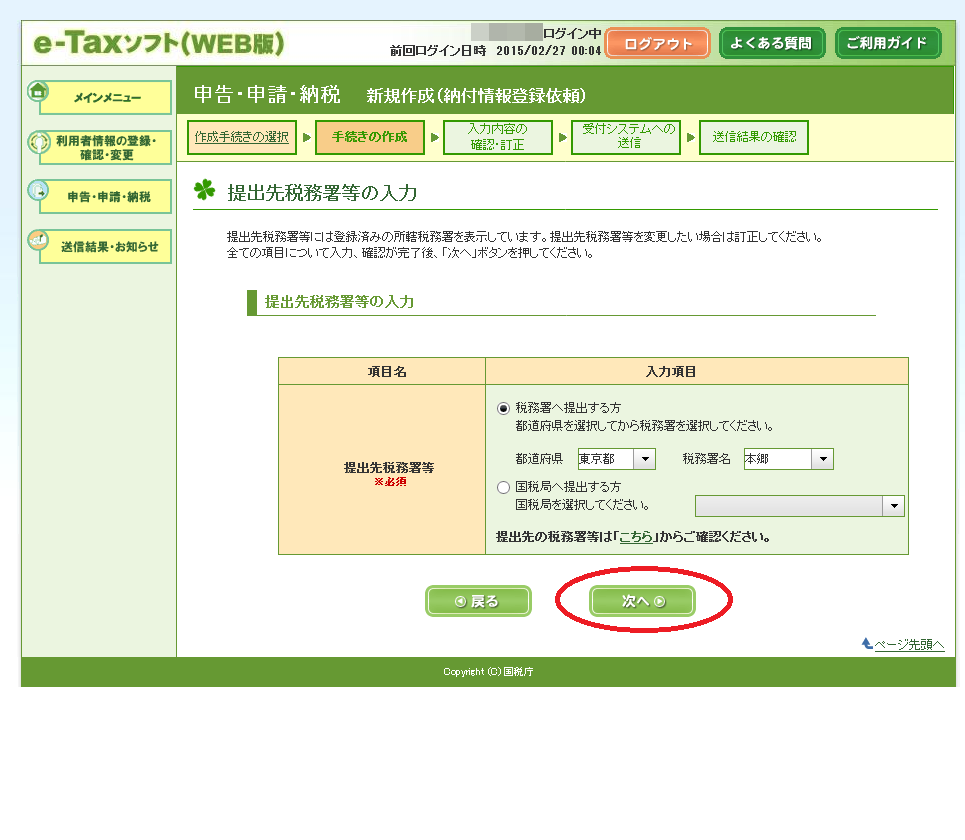Click the green clover icon by heading

(205, 191)
